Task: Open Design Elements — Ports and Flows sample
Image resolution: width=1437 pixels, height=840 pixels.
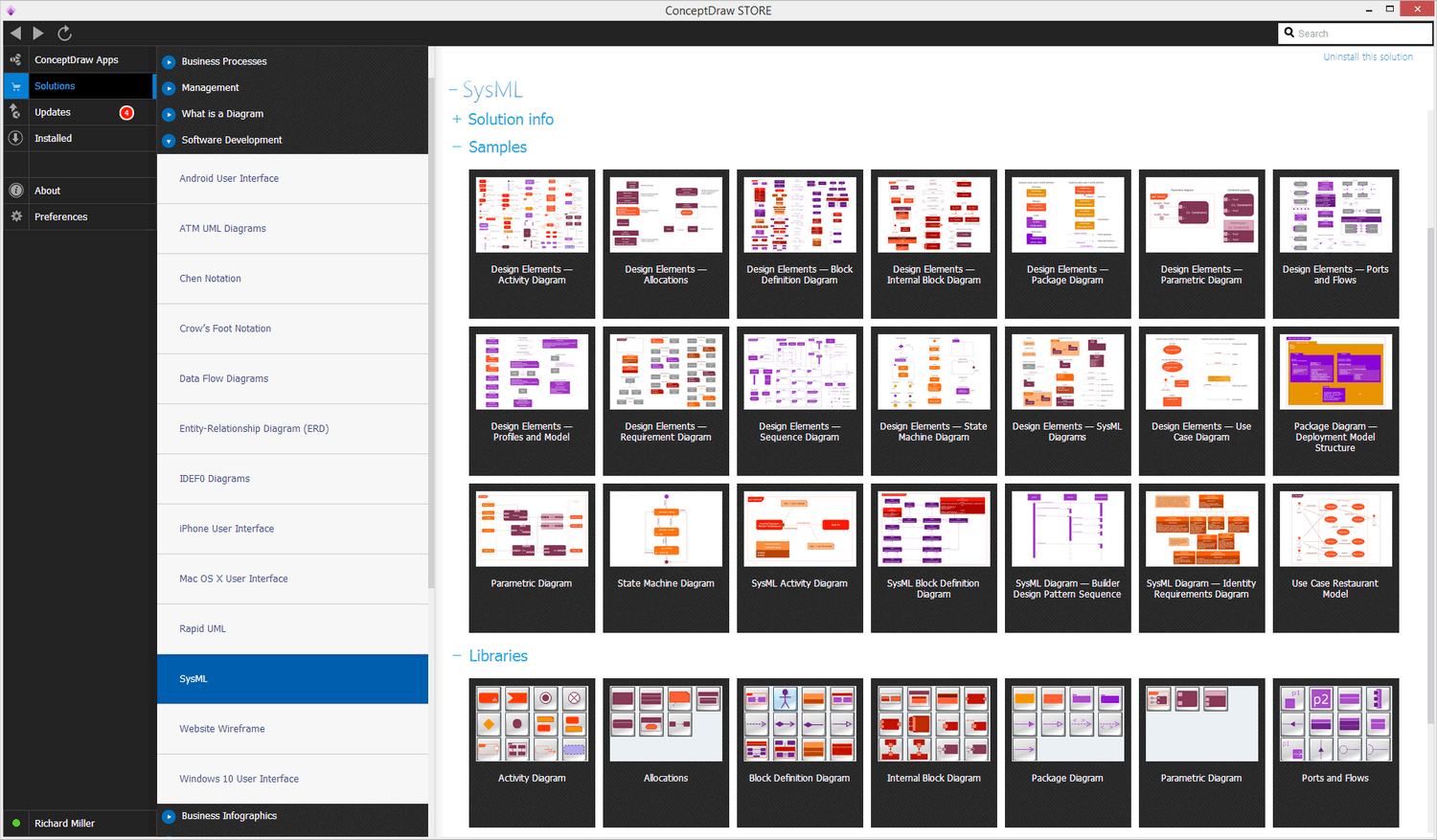Action: [1335, 244]
